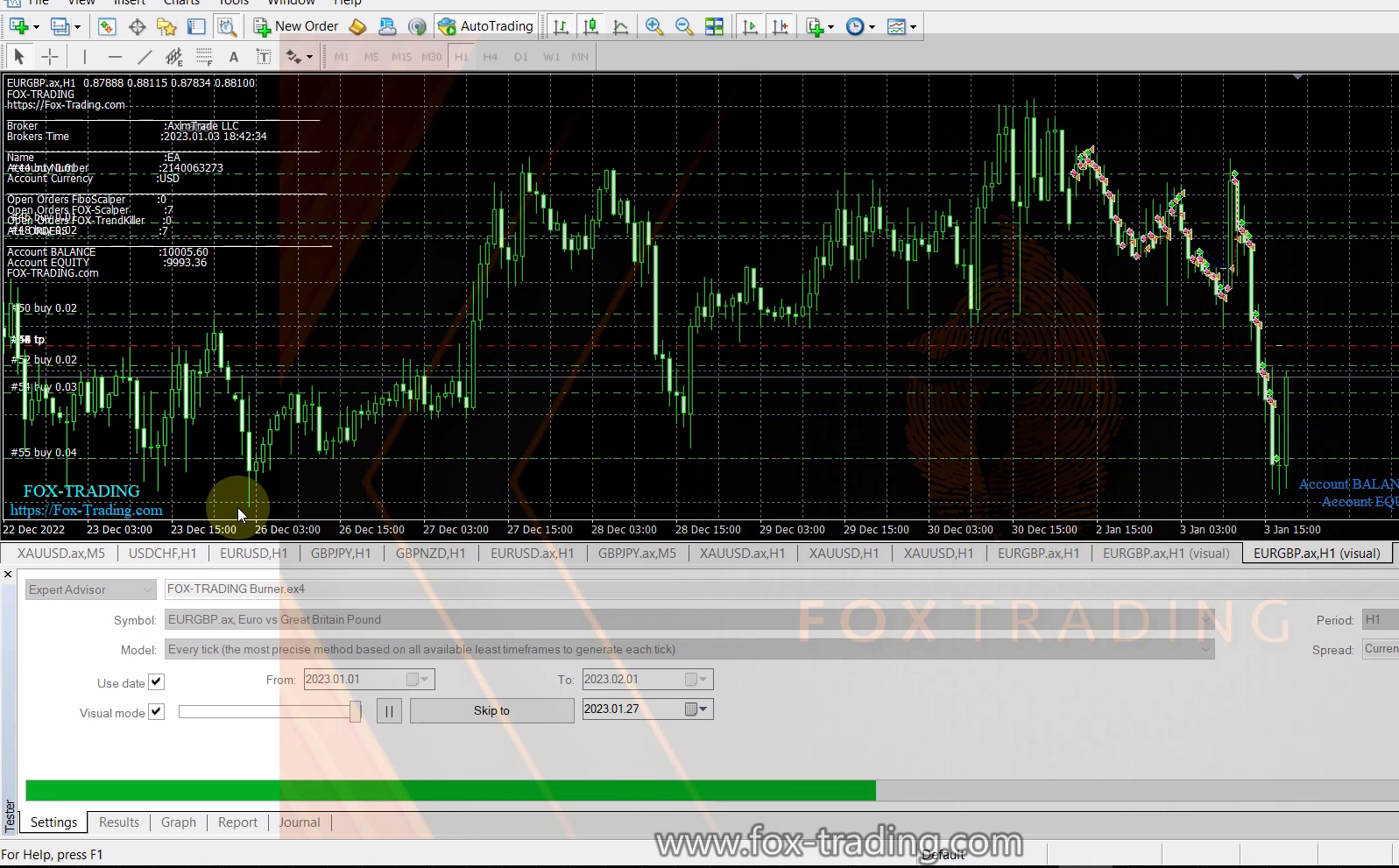Select the arrow cursor tool

pos(19,57)
